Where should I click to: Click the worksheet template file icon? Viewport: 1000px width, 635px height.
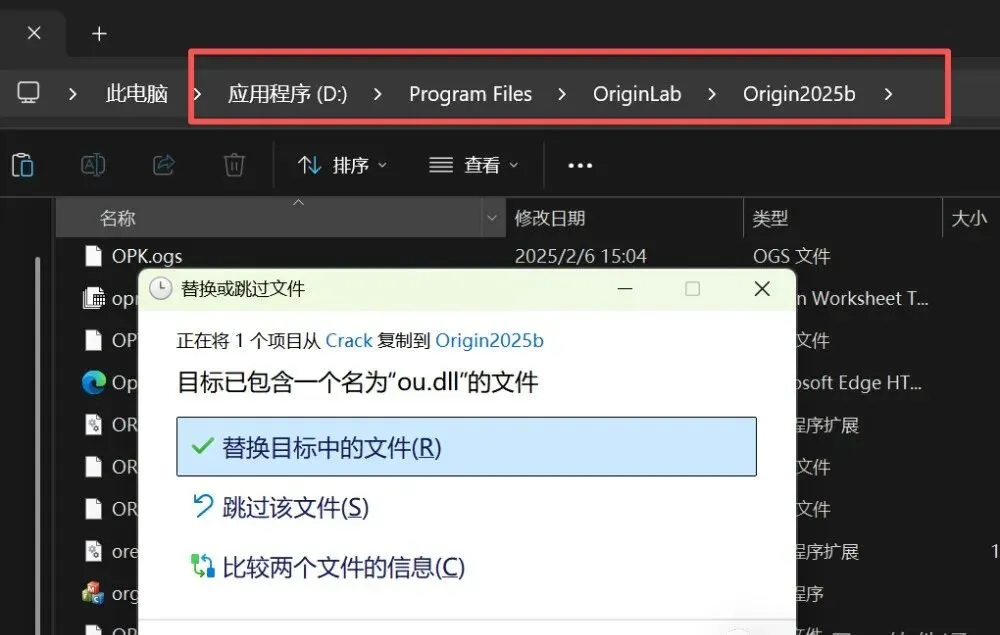pyautogui.click(x=94, y=298)
